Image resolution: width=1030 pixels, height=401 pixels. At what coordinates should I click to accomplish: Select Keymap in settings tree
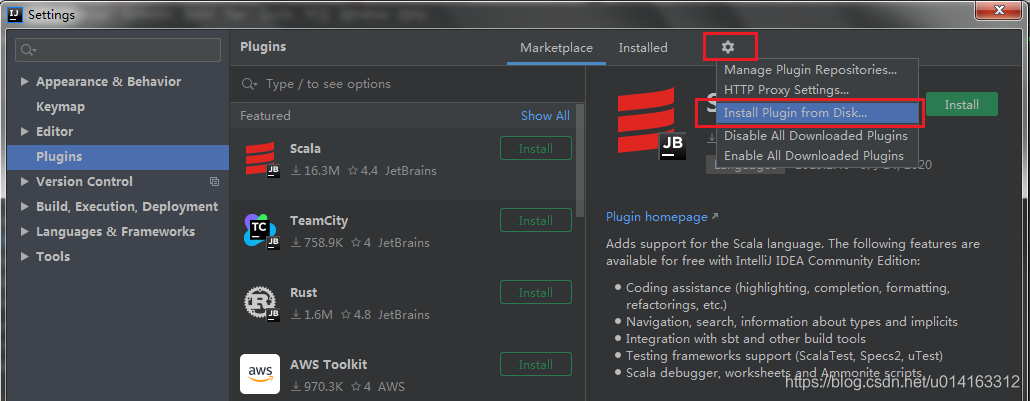(x=60, y=106)
